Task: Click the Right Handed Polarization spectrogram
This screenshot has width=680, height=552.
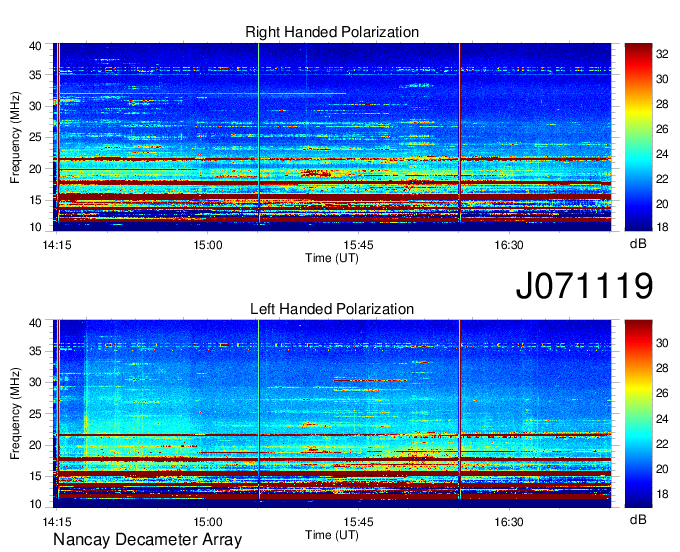Action: [332, 137]
